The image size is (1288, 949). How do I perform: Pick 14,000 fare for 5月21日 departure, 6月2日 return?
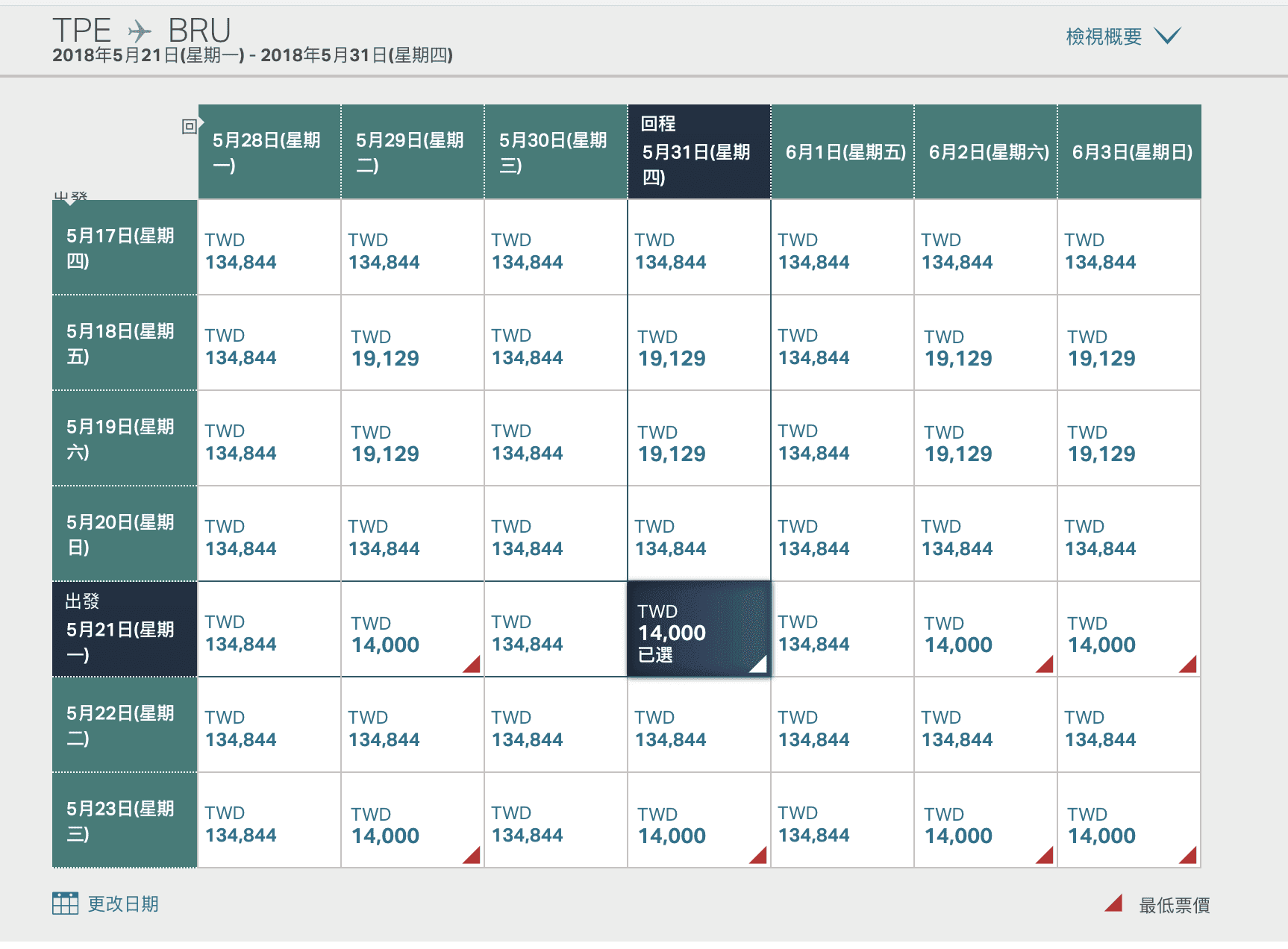986,630
